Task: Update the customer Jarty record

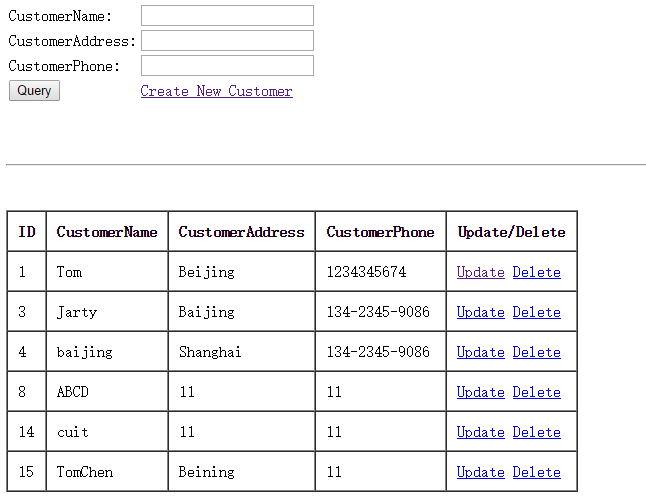Action: coord(480,312)
